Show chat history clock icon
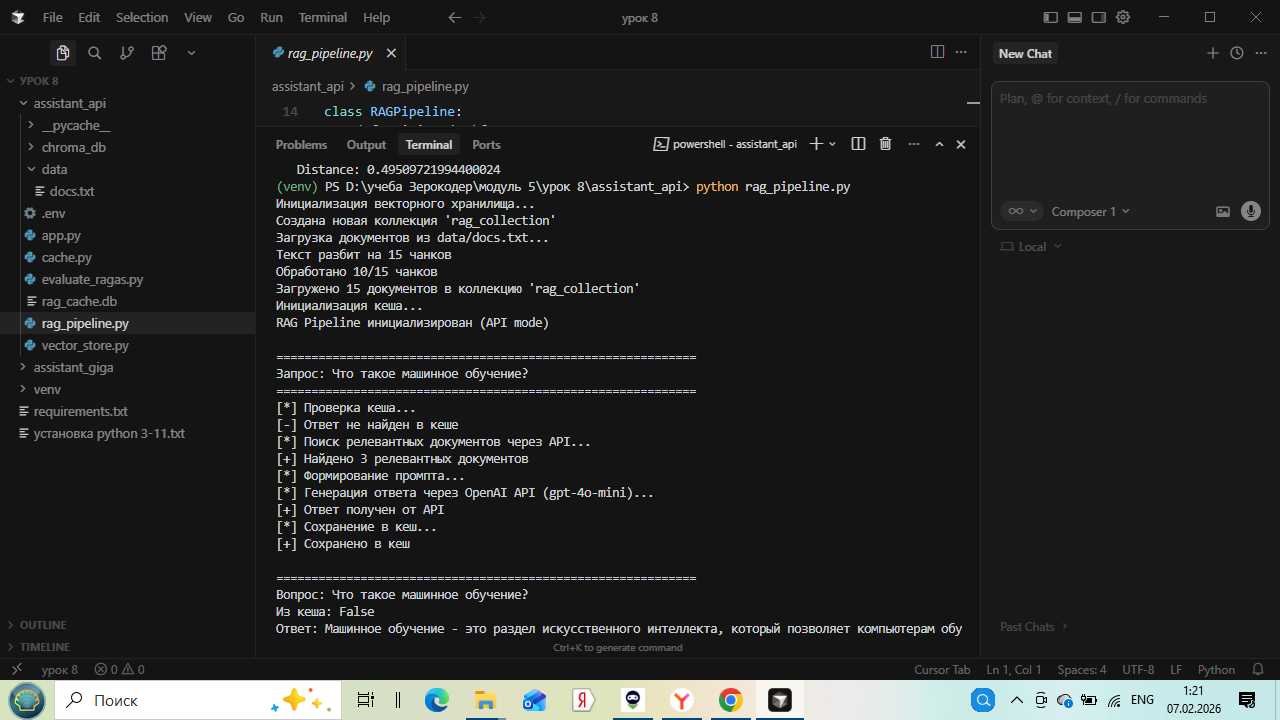The height and width of the screenshot is (720, 1280). [1237, 53]
